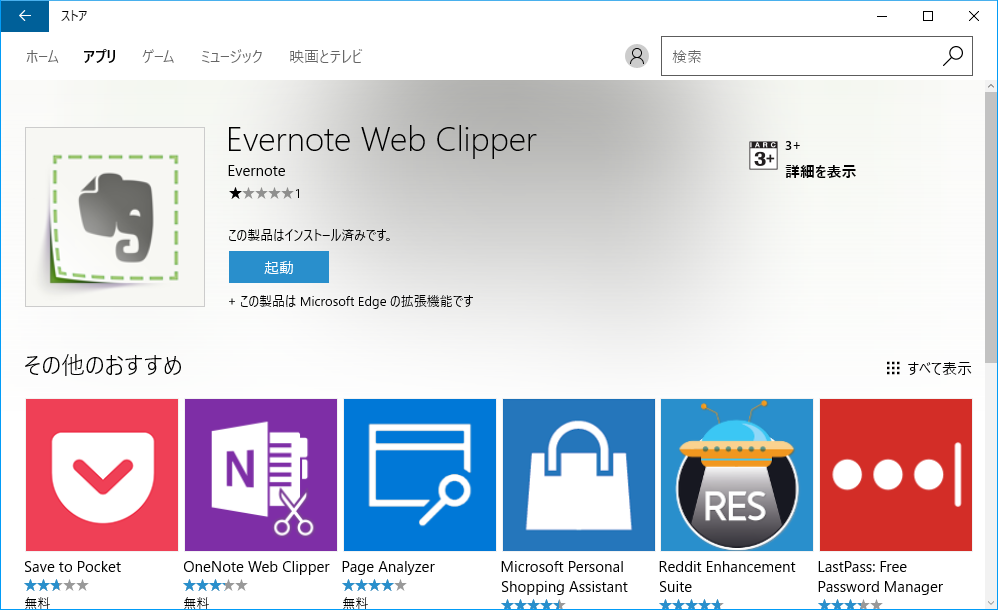Click the Evernote Web Clipper star rating
This screenshot has height=610, width=998.
pos(264,194)
